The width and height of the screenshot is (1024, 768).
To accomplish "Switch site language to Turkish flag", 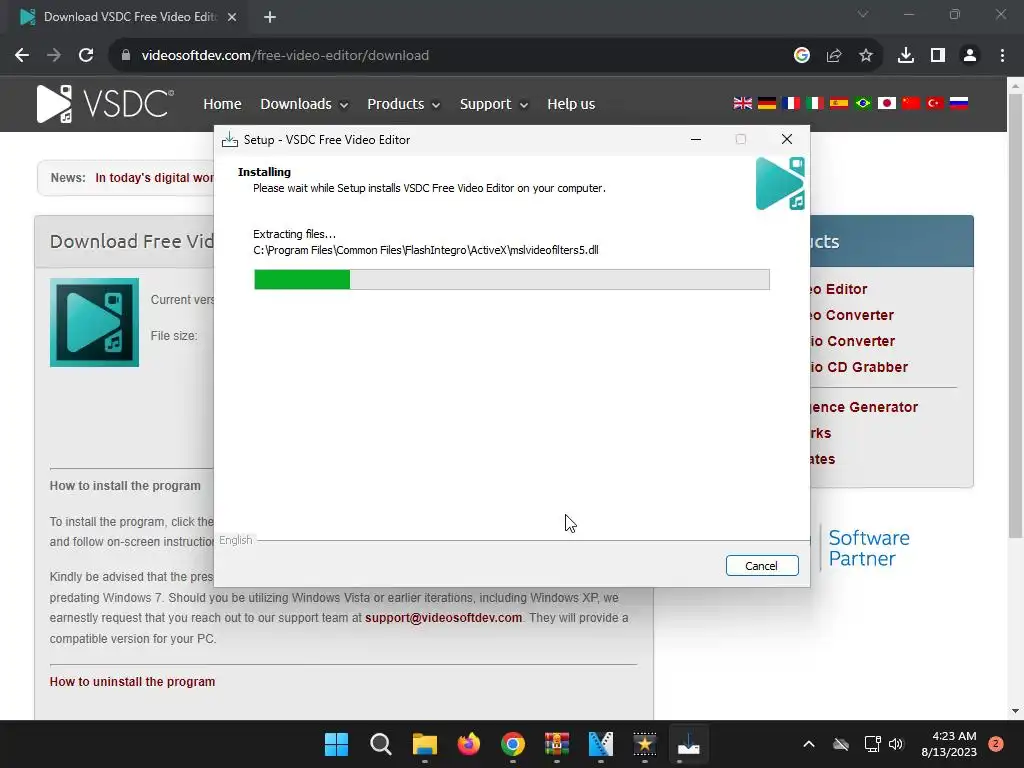I will pyautogui.click(x=935, y=103).
